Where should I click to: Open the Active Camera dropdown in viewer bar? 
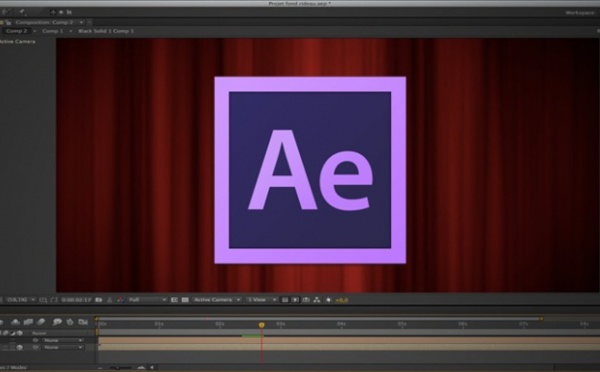click(x=217, y=300)
